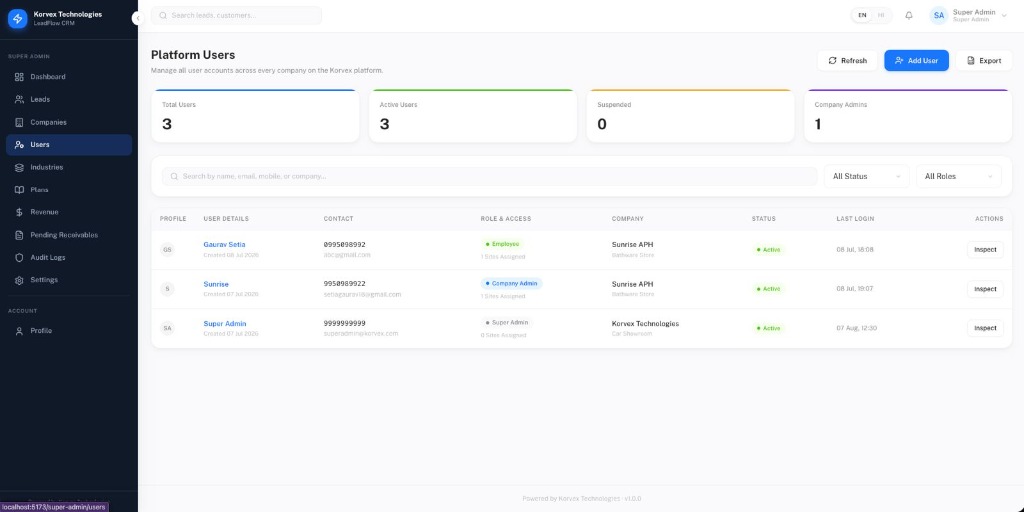The height and width of the screenshot is (512, 1024).
Task: Click the Leads people icon
Action: pyautogui.click(x=19, y=99)
